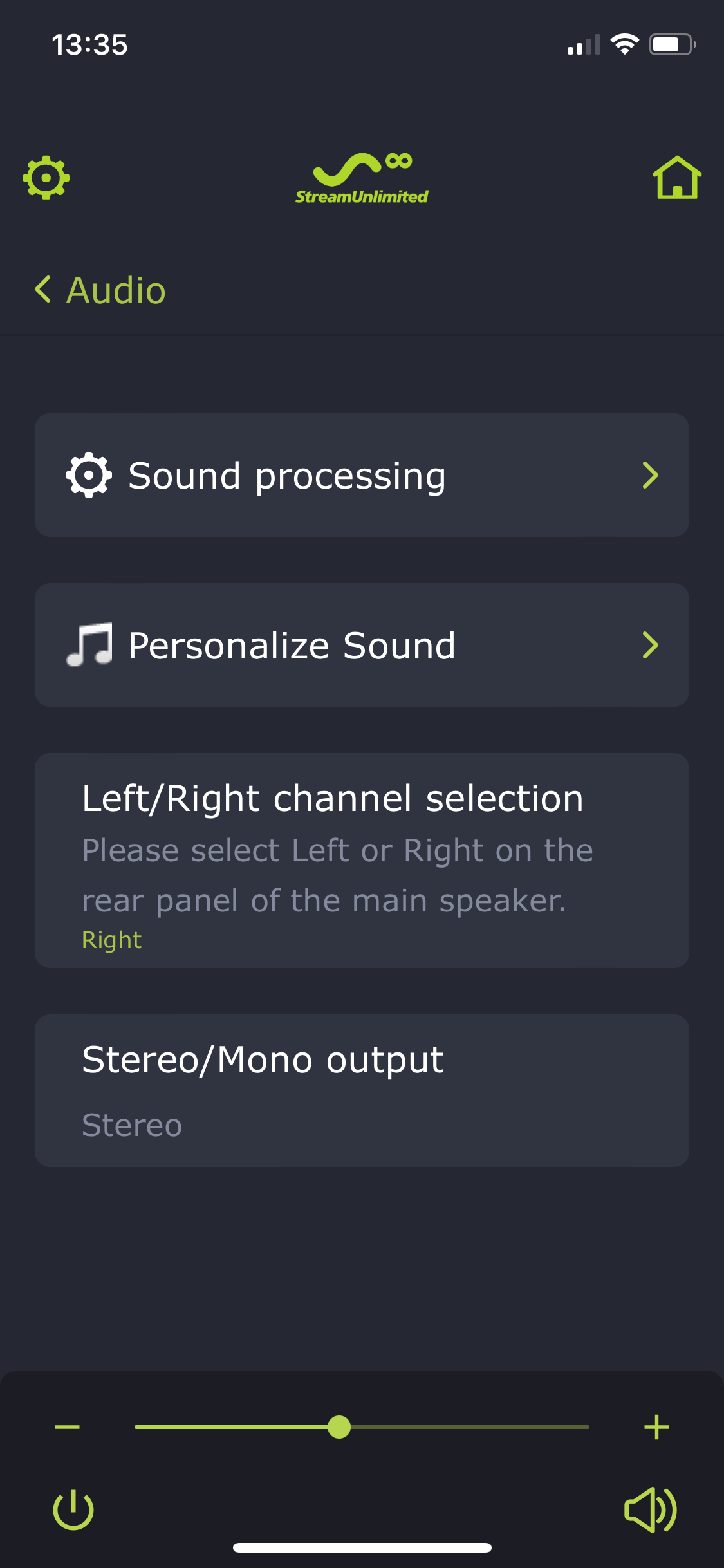Expand Sound processing with its chevron
Screen dimensions: 724x1568
(651, 475)
